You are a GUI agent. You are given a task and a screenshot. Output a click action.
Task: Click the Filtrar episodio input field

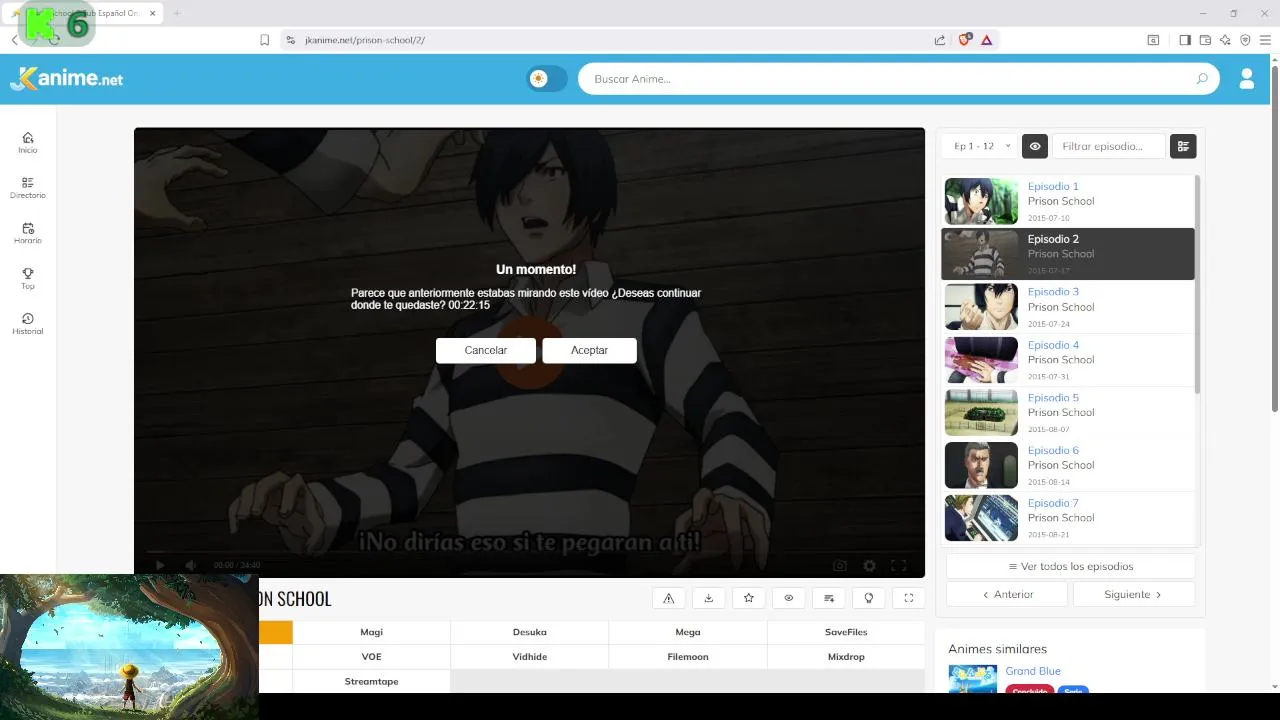[1109, 146]
